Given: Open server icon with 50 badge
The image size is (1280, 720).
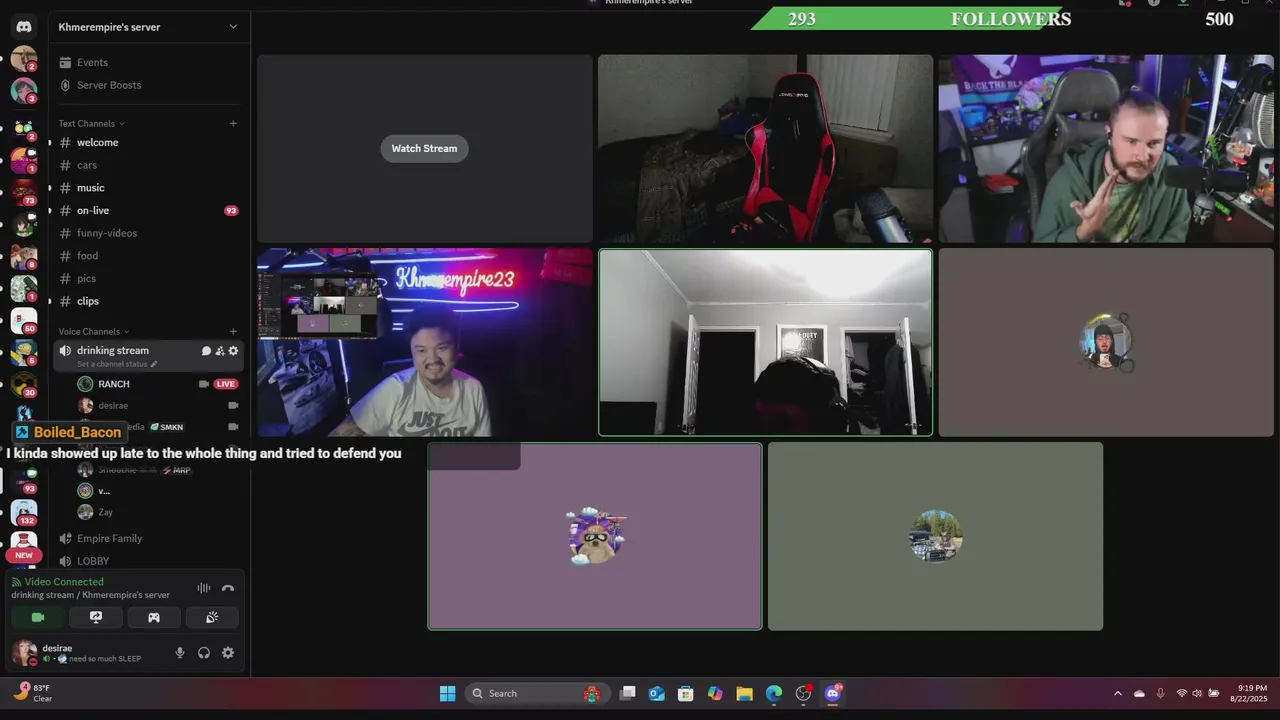Looking at the screenshot, I should (24, 320).
